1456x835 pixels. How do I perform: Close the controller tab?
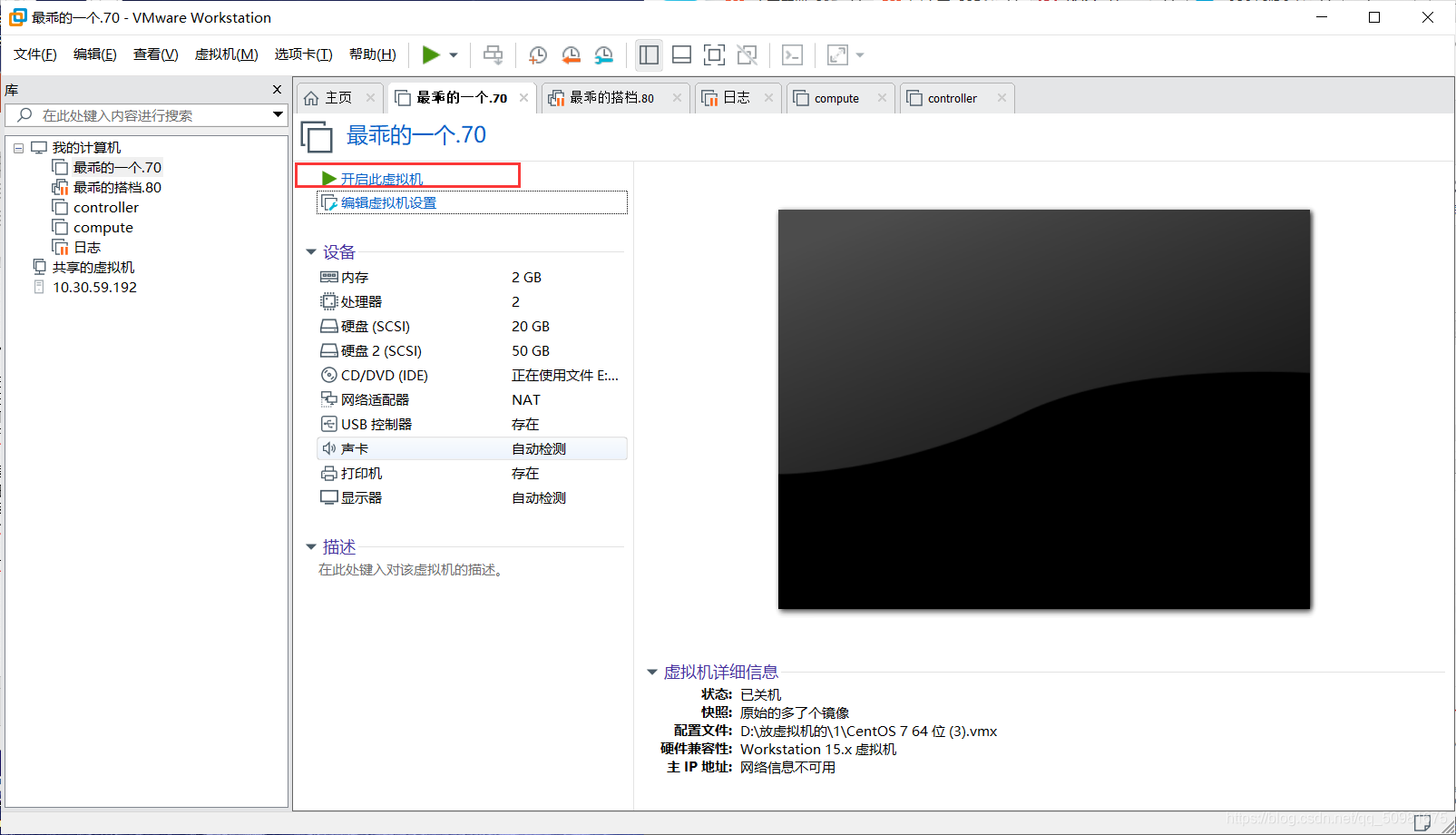(1002, 98)
